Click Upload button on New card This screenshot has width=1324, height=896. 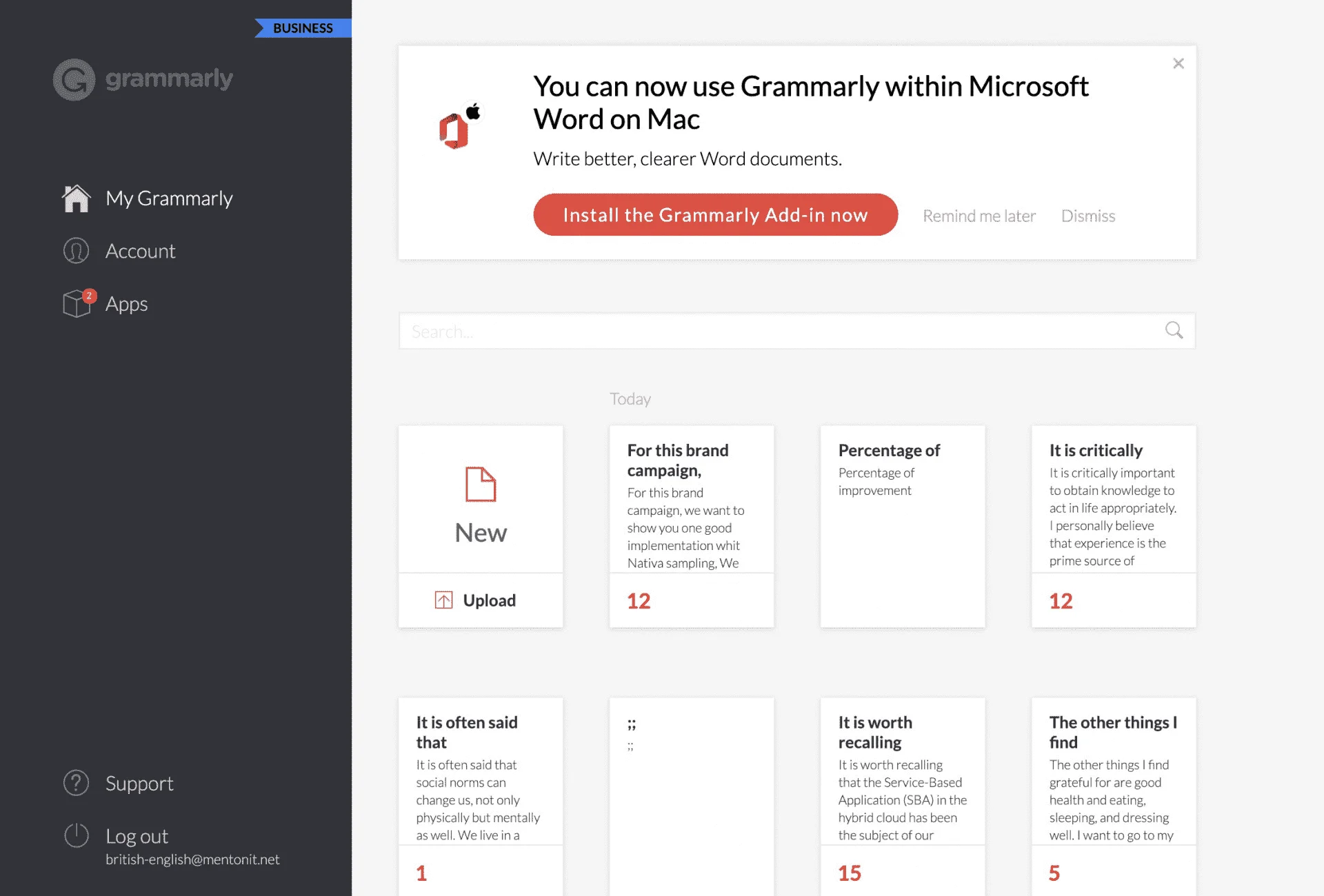pyautogui.click(x=481, y=600)
